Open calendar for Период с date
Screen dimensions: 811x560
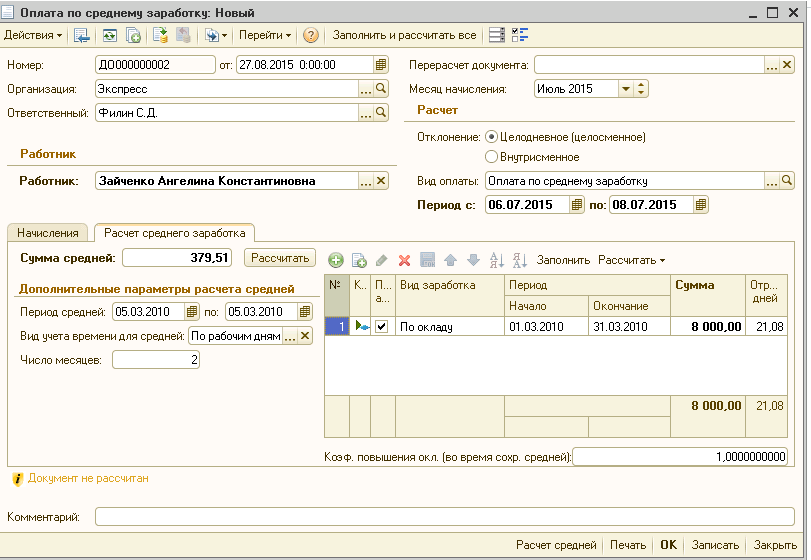point(577,205)
